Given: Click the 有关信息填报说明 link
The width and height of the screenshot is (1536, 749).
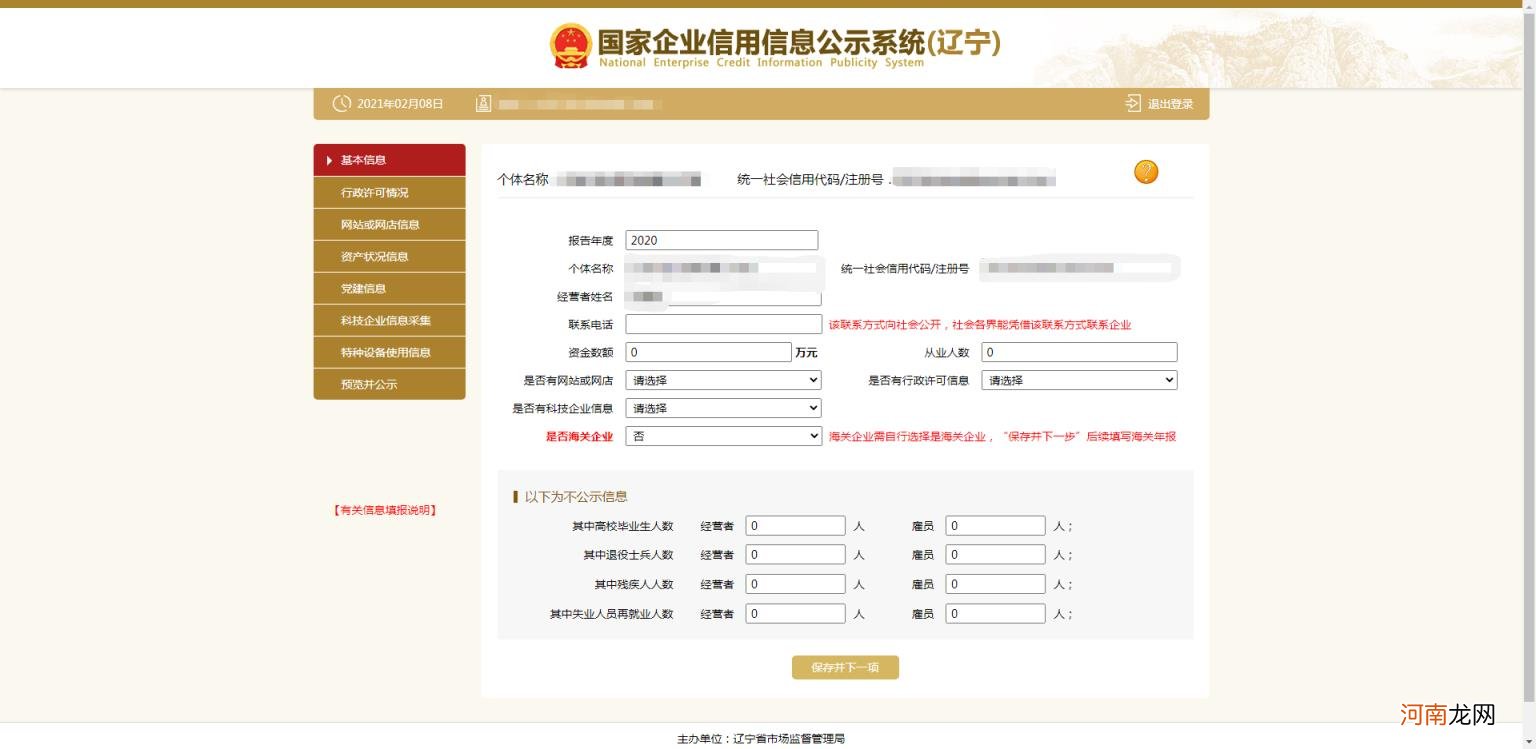Looking at the screenshot, I should point(385,510).
